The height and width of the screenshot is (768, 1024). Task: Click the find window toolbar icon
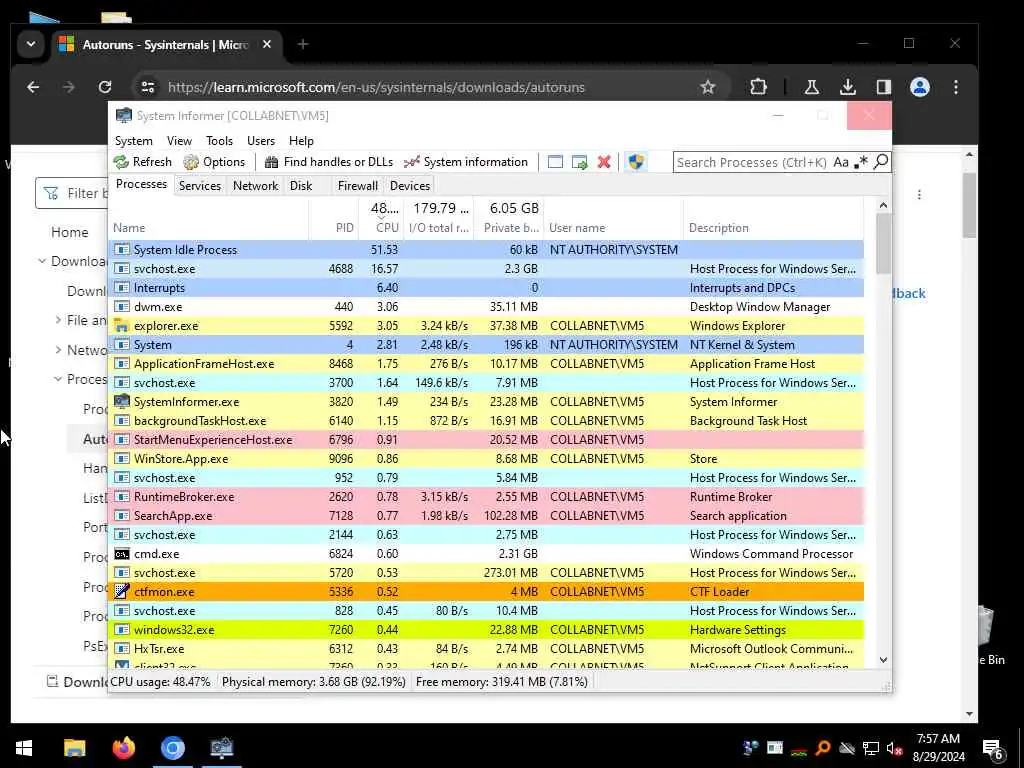click(555, 162)
